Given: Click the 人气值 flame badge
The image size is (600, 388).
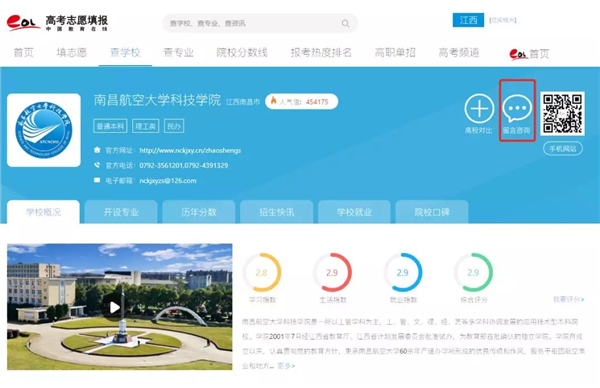Looking at the screenshot, I should pos(302,101).
